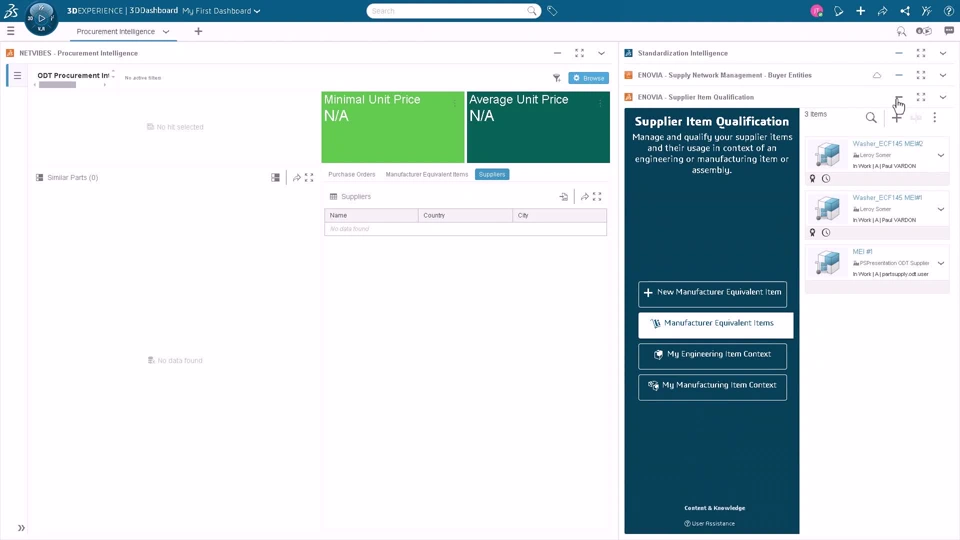Expand Suppliers panel to fullscreen
The image size is (960, 540).
tap(597, 197)
